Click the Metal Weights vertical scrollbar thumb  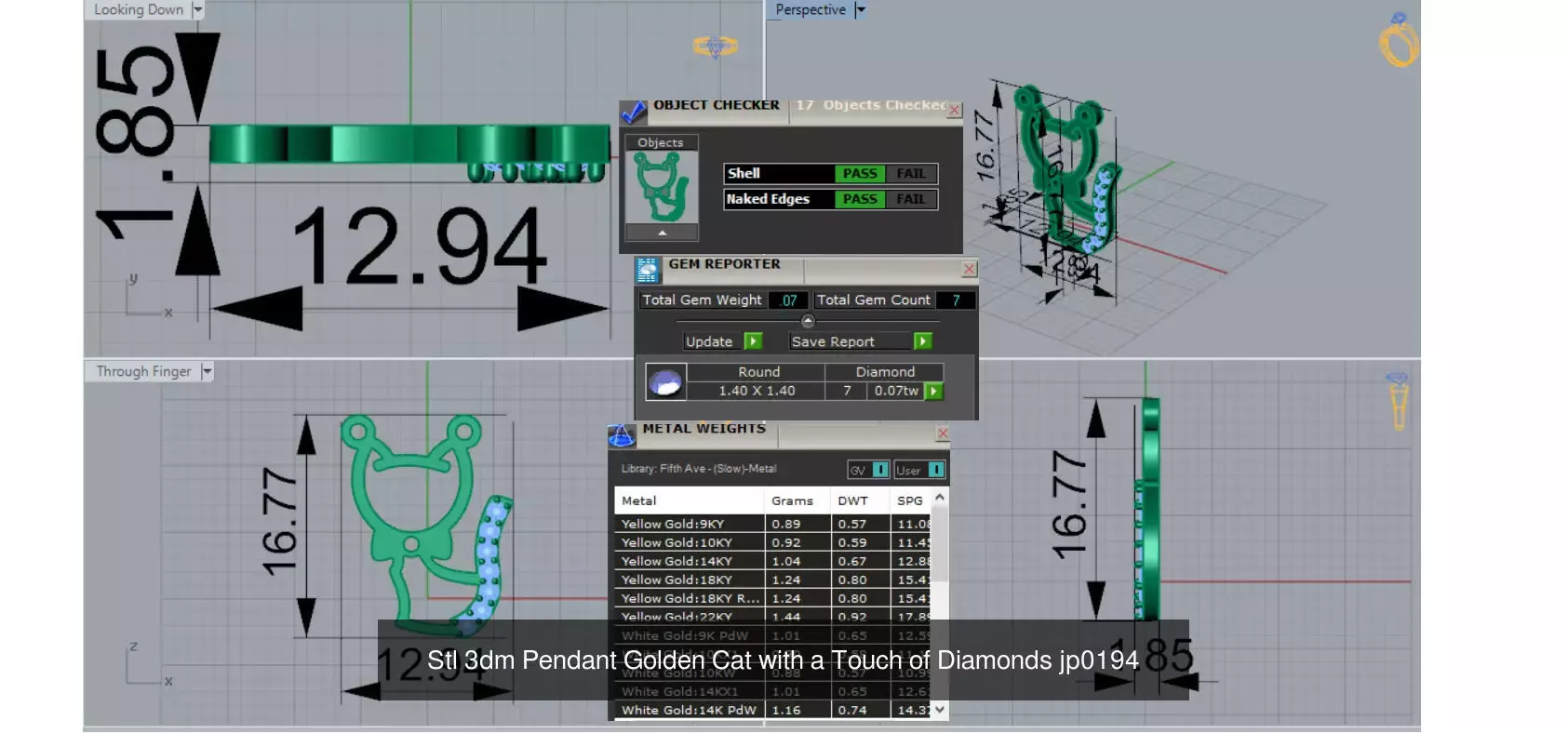[x=940, y=546]
